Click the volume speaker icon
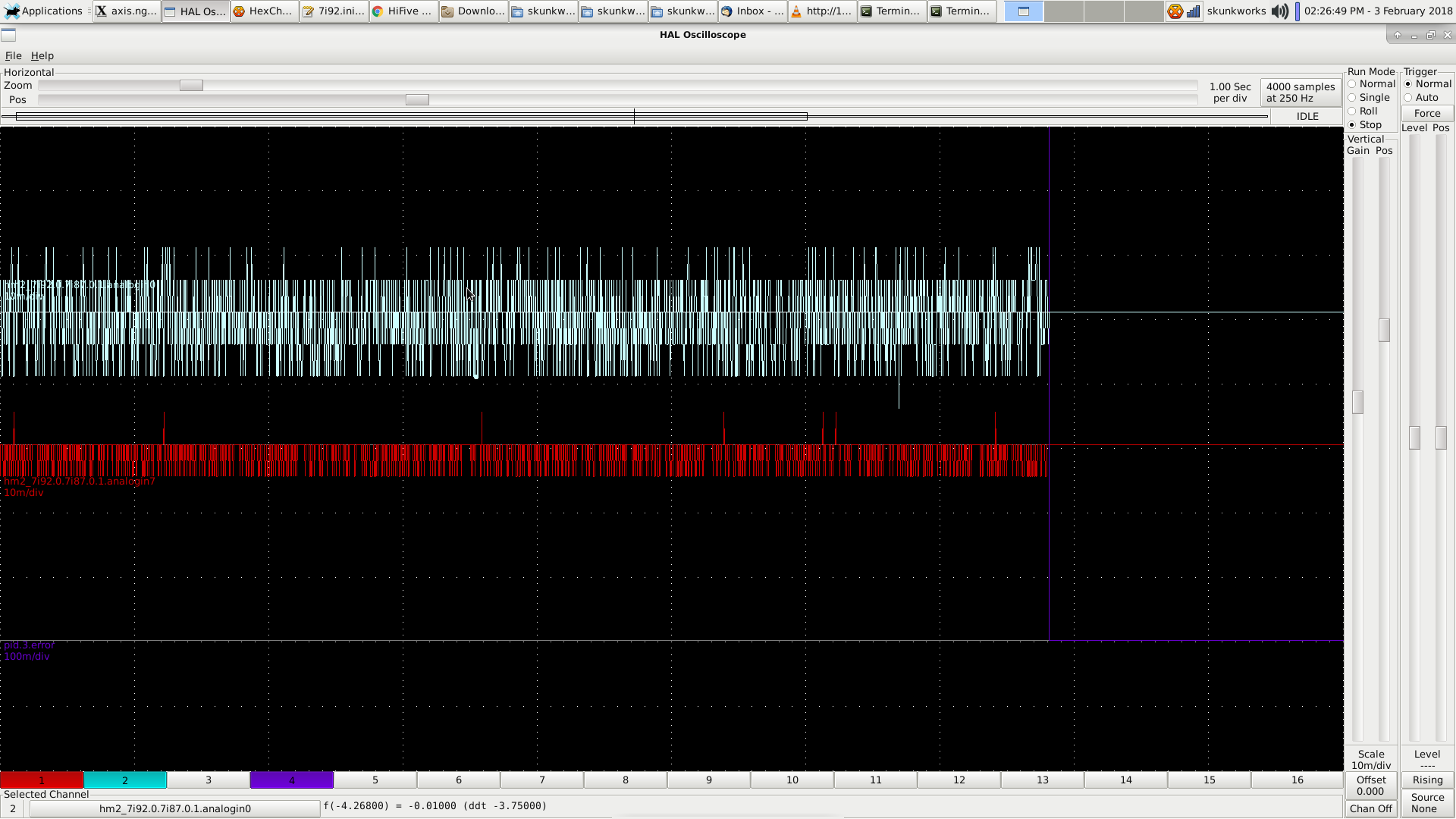The height and width of the screenshot is (819, 1456). click(1280, 11)
